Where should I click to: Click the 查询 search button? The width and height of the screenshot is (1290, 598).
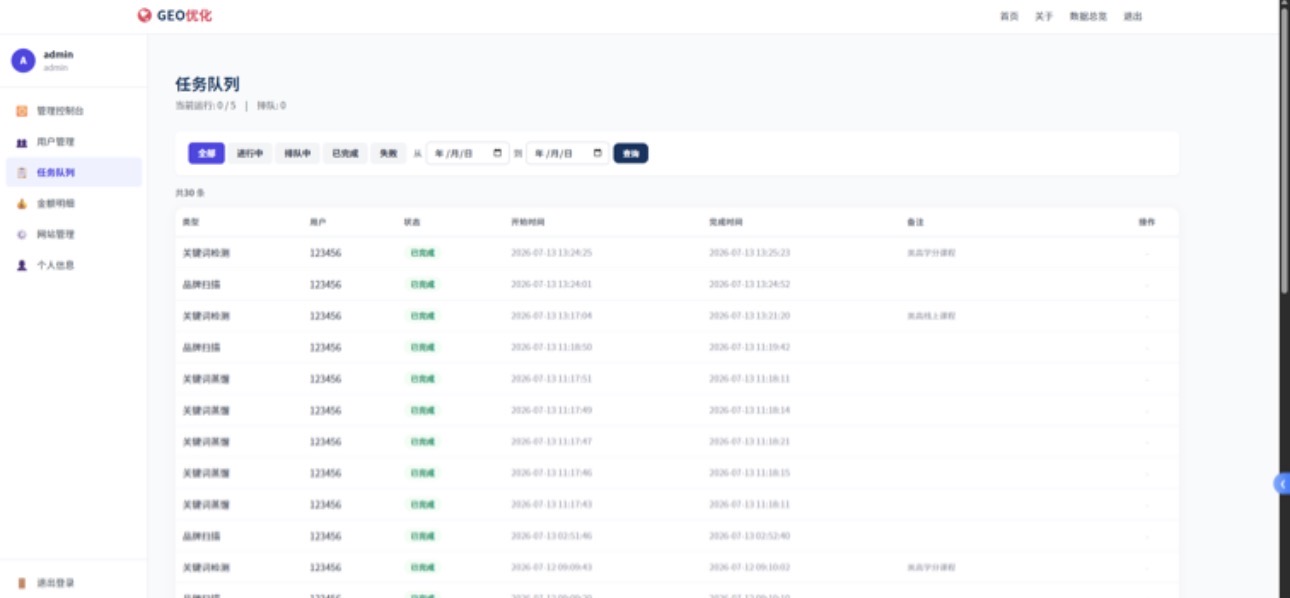(630, 153)
